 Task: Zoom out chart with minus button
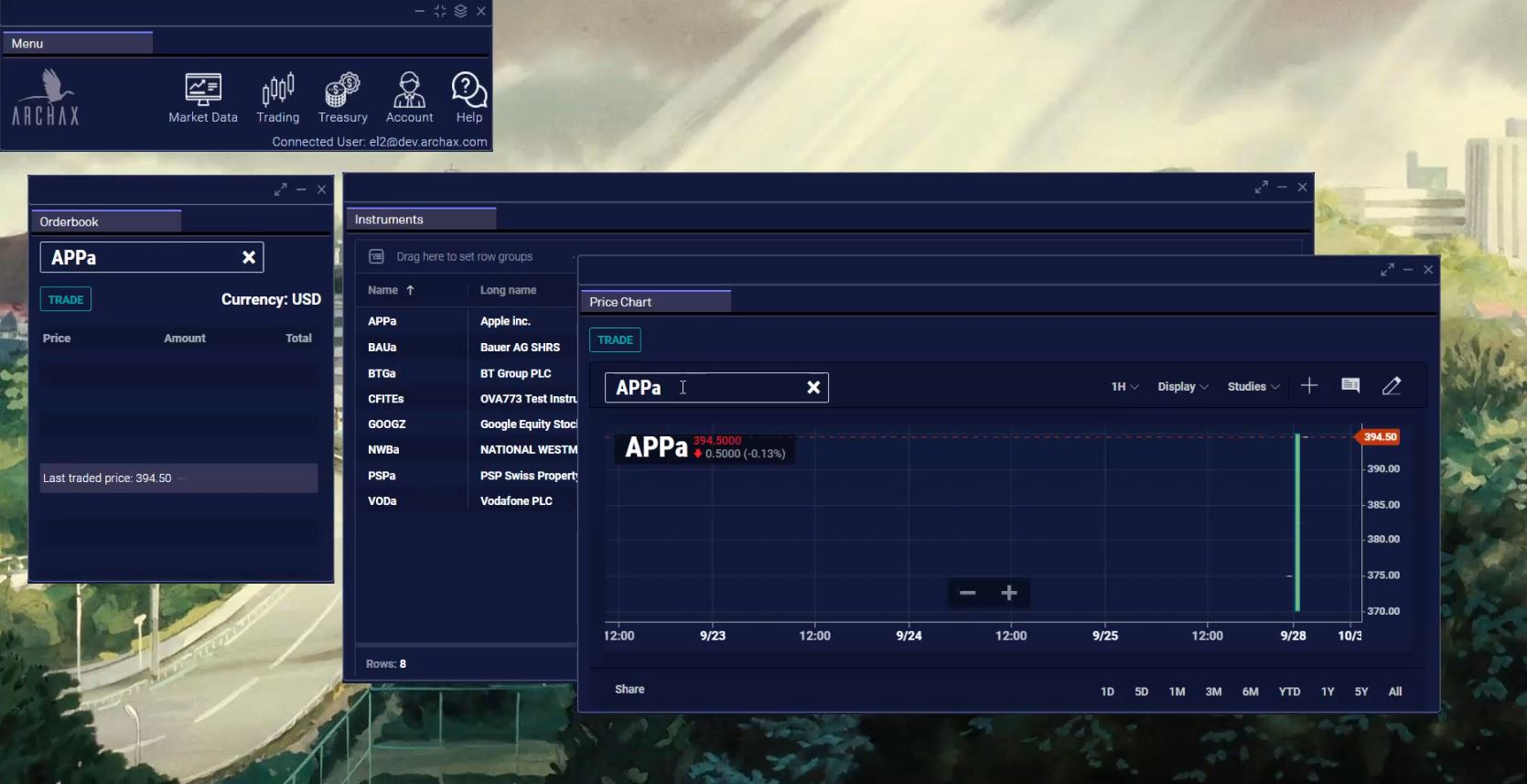[967, 594]
